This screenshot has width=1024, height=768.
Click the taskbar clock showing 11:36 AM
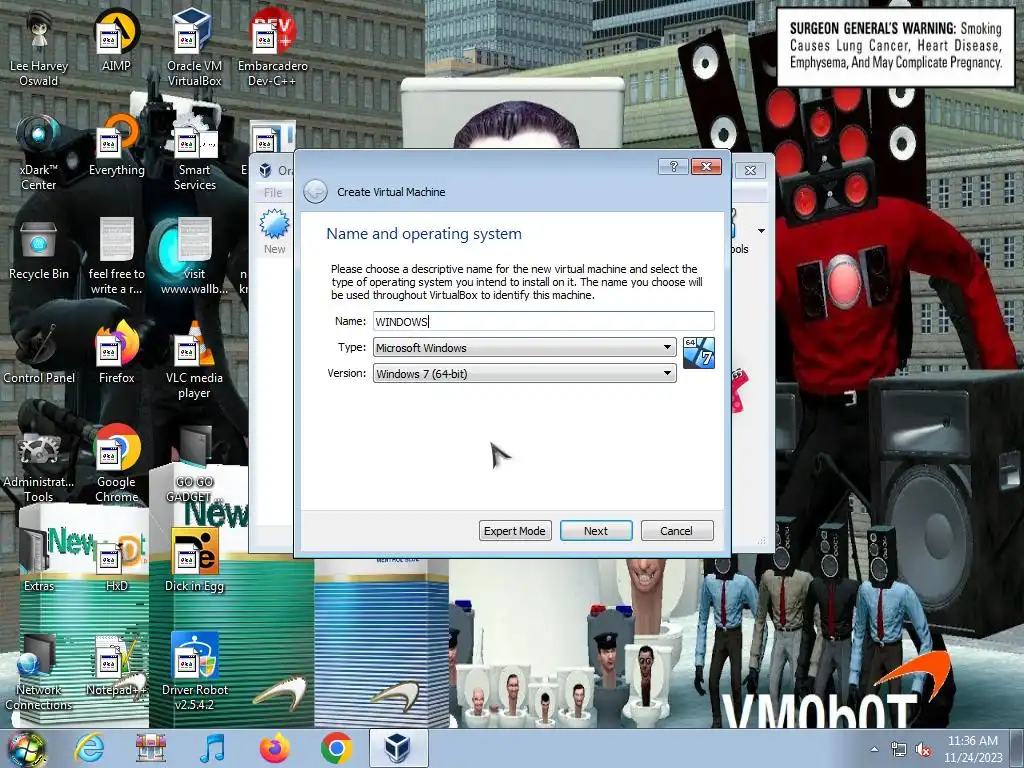click(972, 748)
